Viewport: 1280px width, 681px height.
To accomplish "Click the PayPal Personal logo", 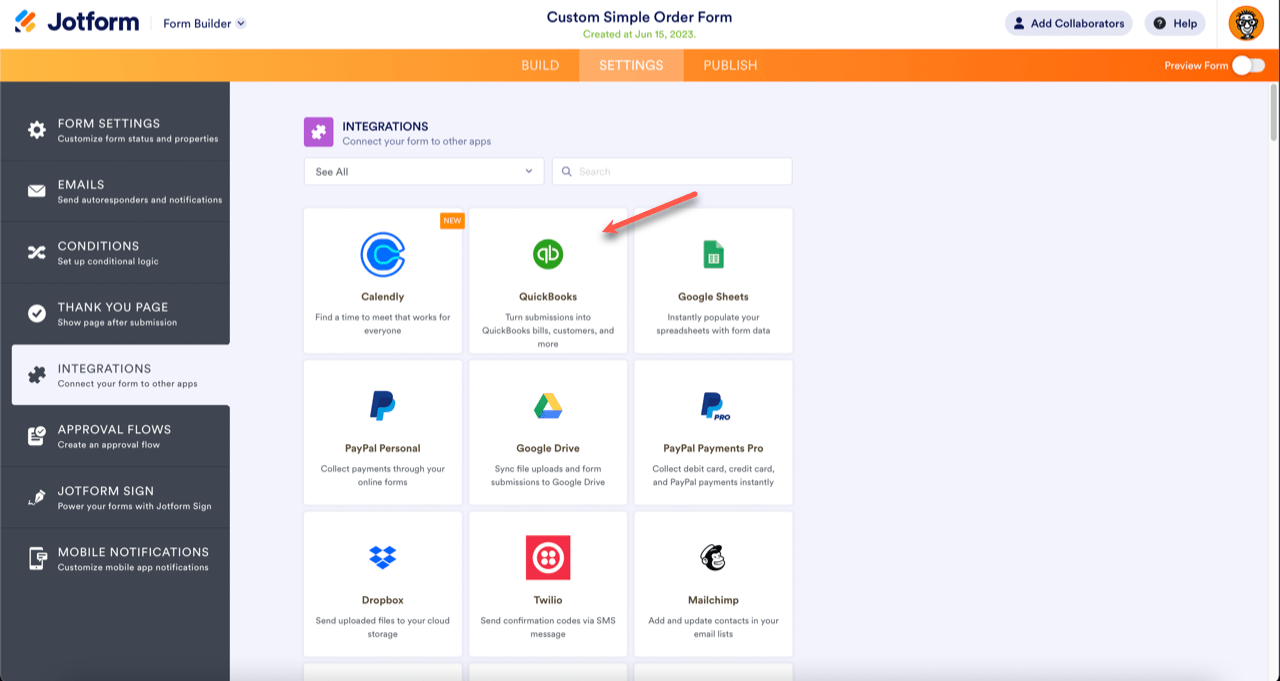I will [x=383, y=406].
